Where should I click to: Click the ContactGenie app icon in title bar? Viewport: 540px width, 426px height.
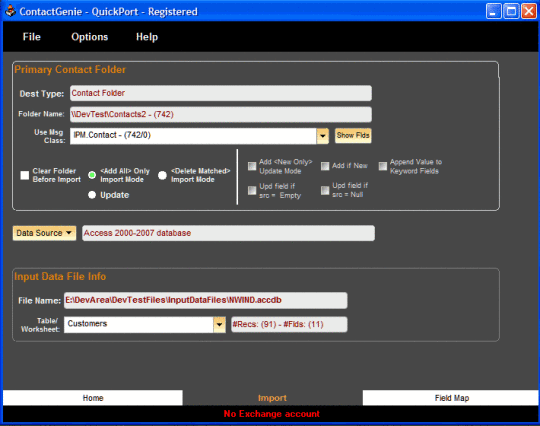pos(10,11)
